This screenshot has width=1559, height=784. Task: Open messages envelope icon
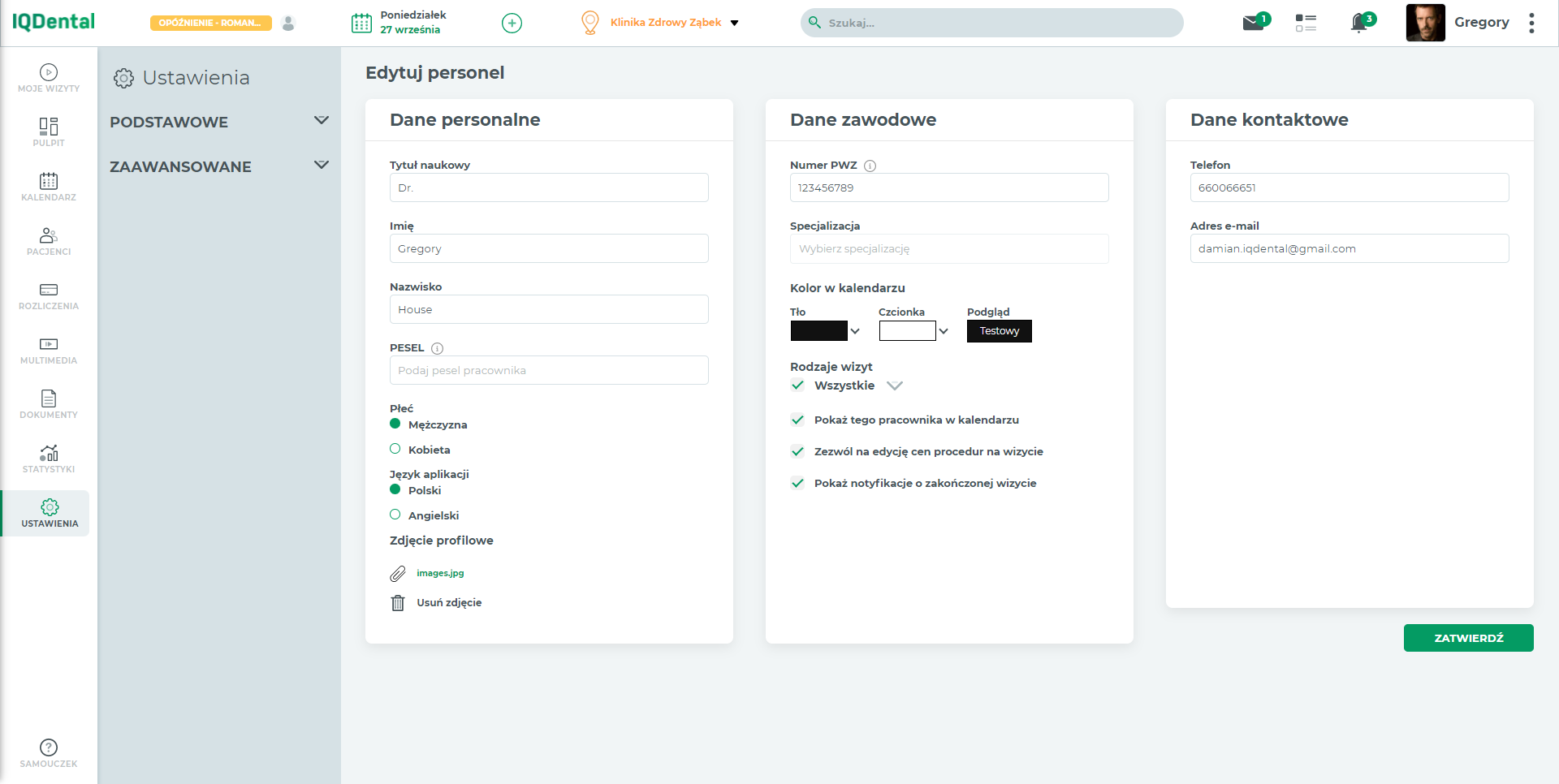[x=1253, y=23]
